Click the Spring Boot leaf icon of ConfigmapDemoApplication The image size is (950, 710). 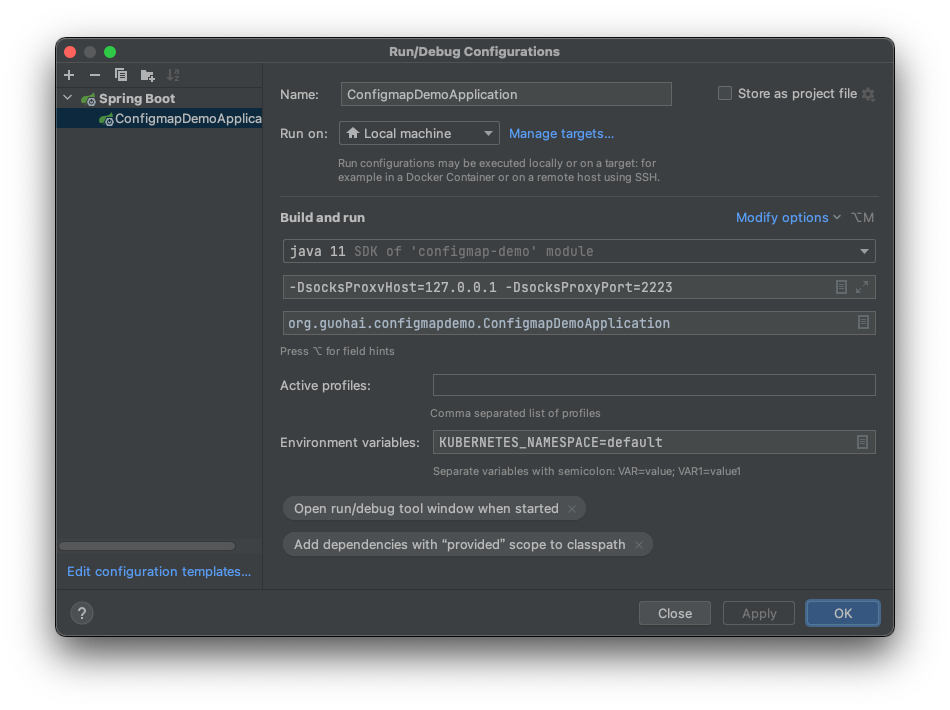click(106, 119)
